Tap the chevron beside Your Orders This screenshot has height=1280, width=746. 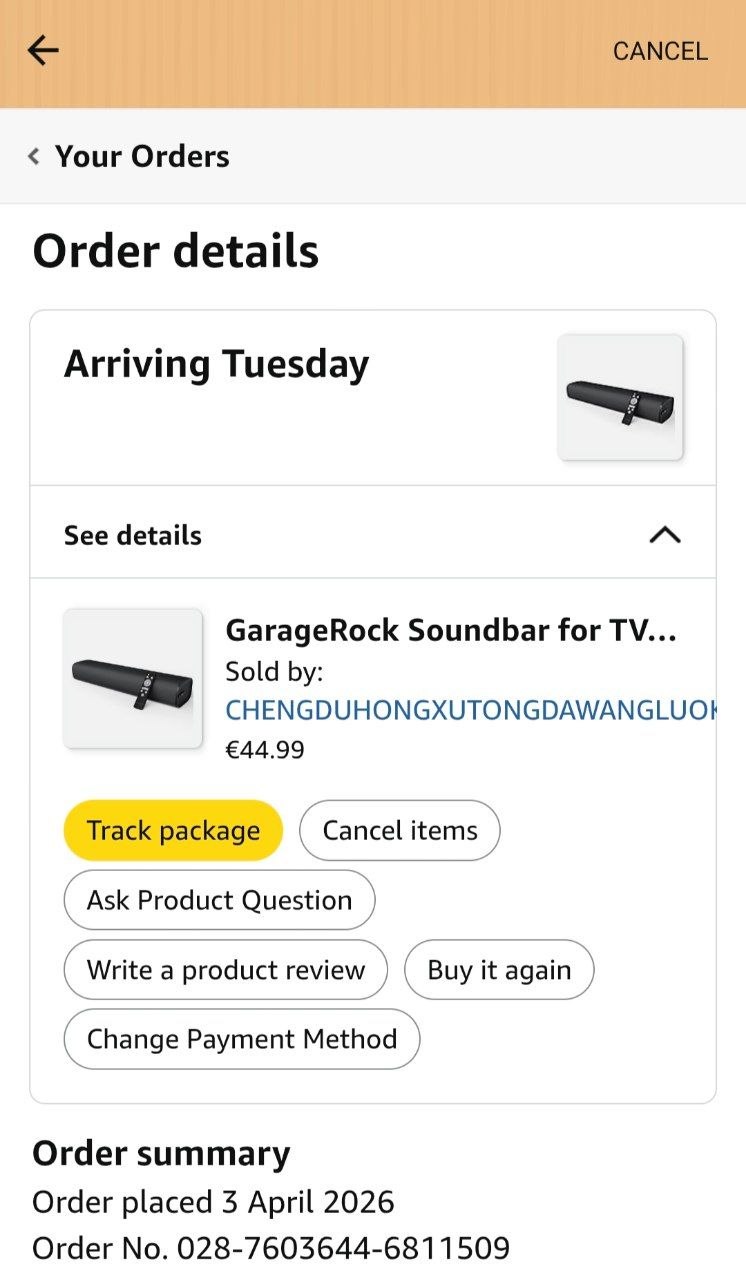34,156
